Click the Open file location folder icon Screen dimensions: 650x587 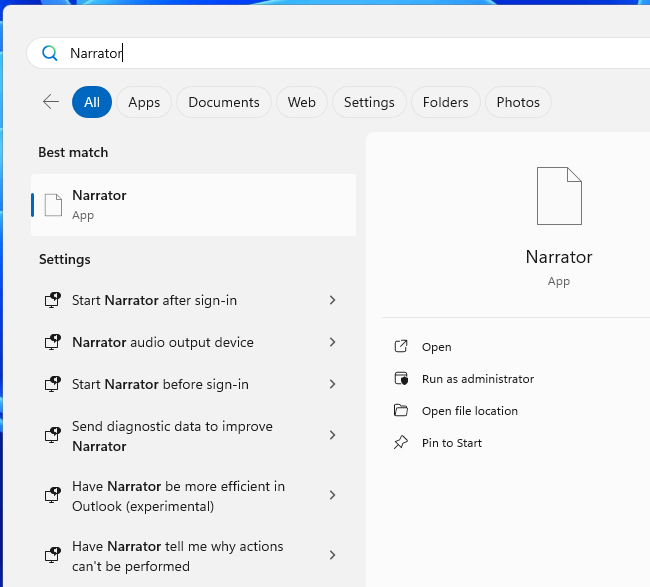pos(400,410)
